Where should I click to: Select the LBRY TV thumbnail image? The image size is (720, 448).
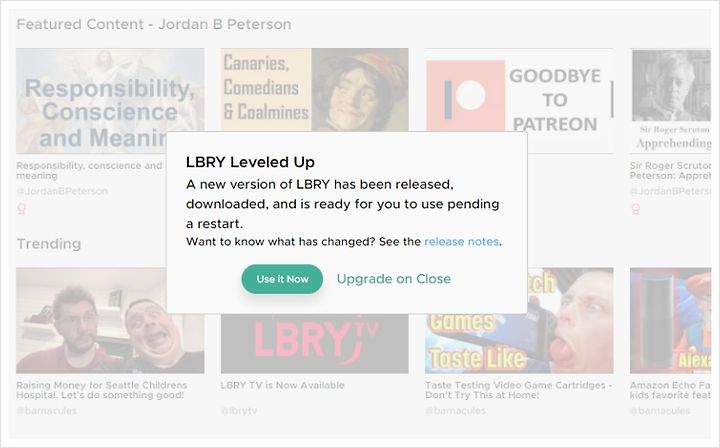tap(315, 344)
